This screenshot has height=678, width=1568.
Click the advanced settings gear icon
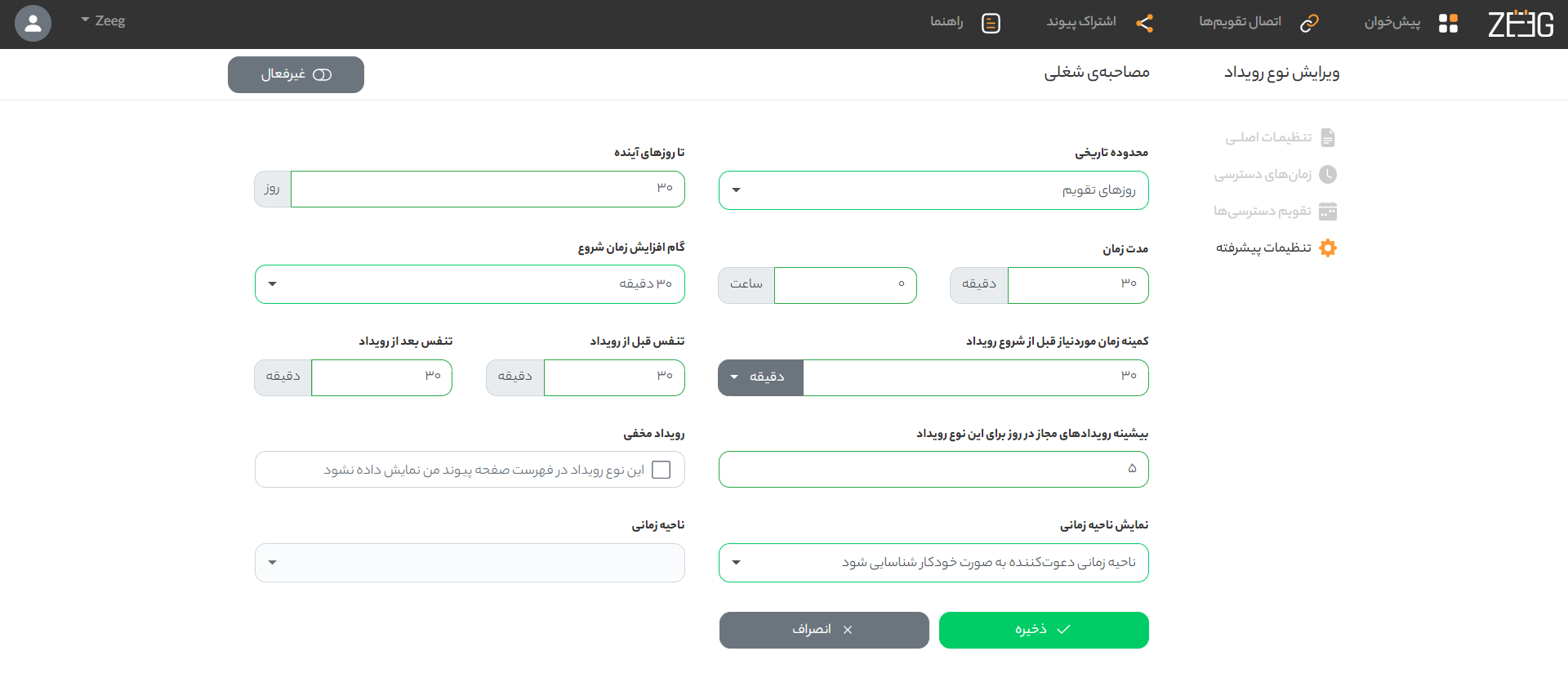click(x=1328, y=248)
